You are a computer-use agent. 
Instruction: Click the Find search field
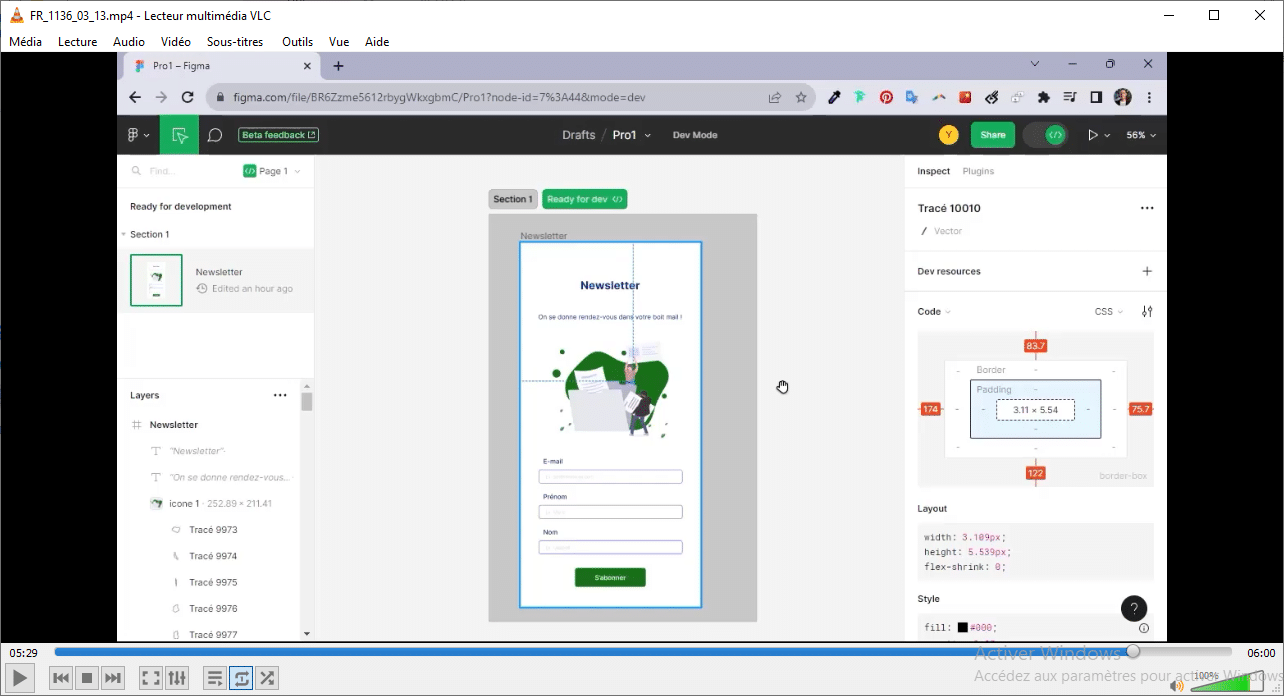pos(180,171)
